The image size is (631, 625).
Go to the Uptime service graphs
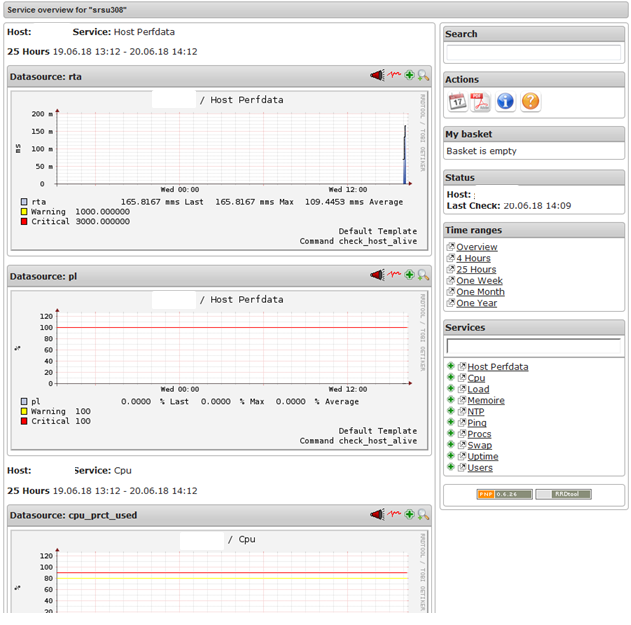pos(482,456)
